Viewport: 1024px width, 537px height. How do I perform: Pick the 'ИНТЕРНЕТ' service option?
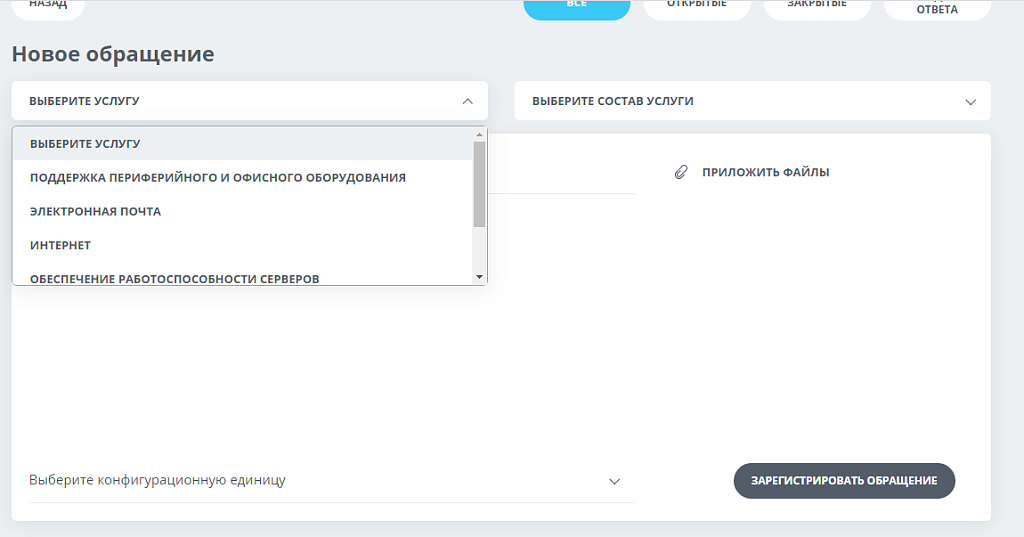pyautogui.click(x=60, y=245)
